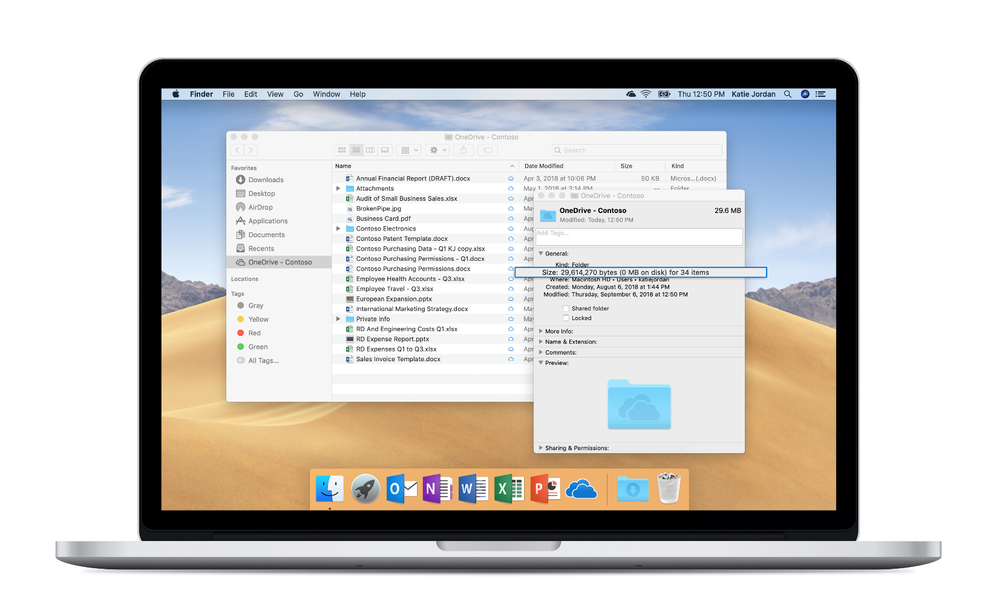This screenshot has height=599, width=999.
Task: Open the File menu
Action: point(228,94)
